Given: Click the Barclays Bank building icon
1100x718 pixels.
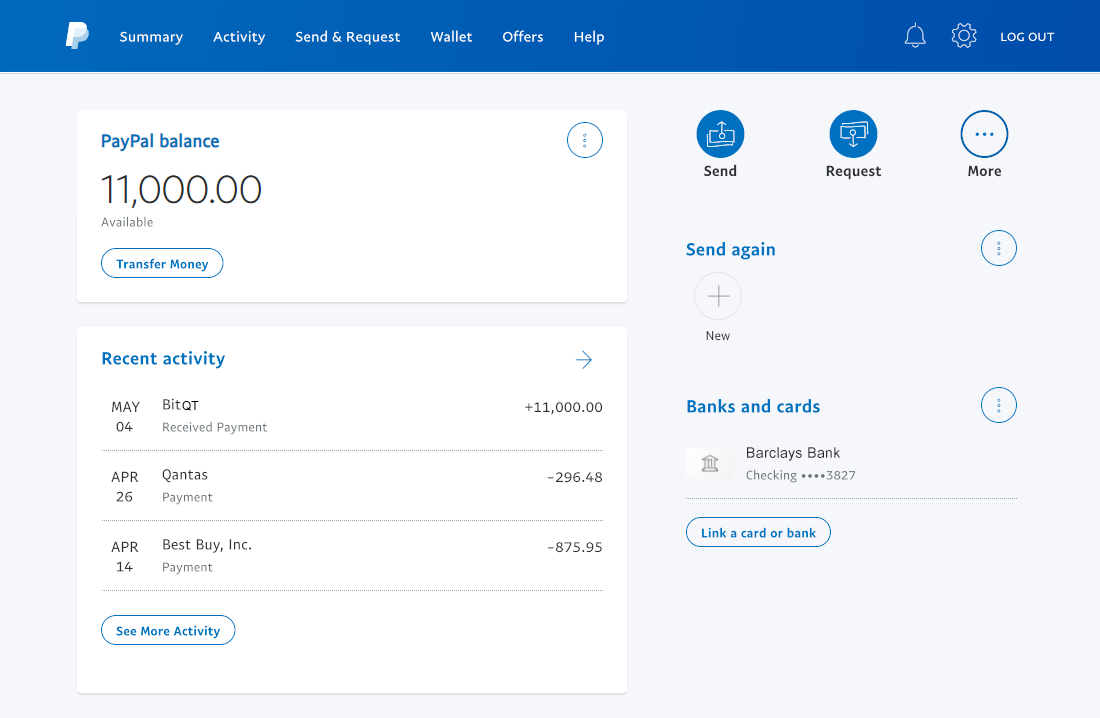Looking at the screenshot, I should [710, 463].
